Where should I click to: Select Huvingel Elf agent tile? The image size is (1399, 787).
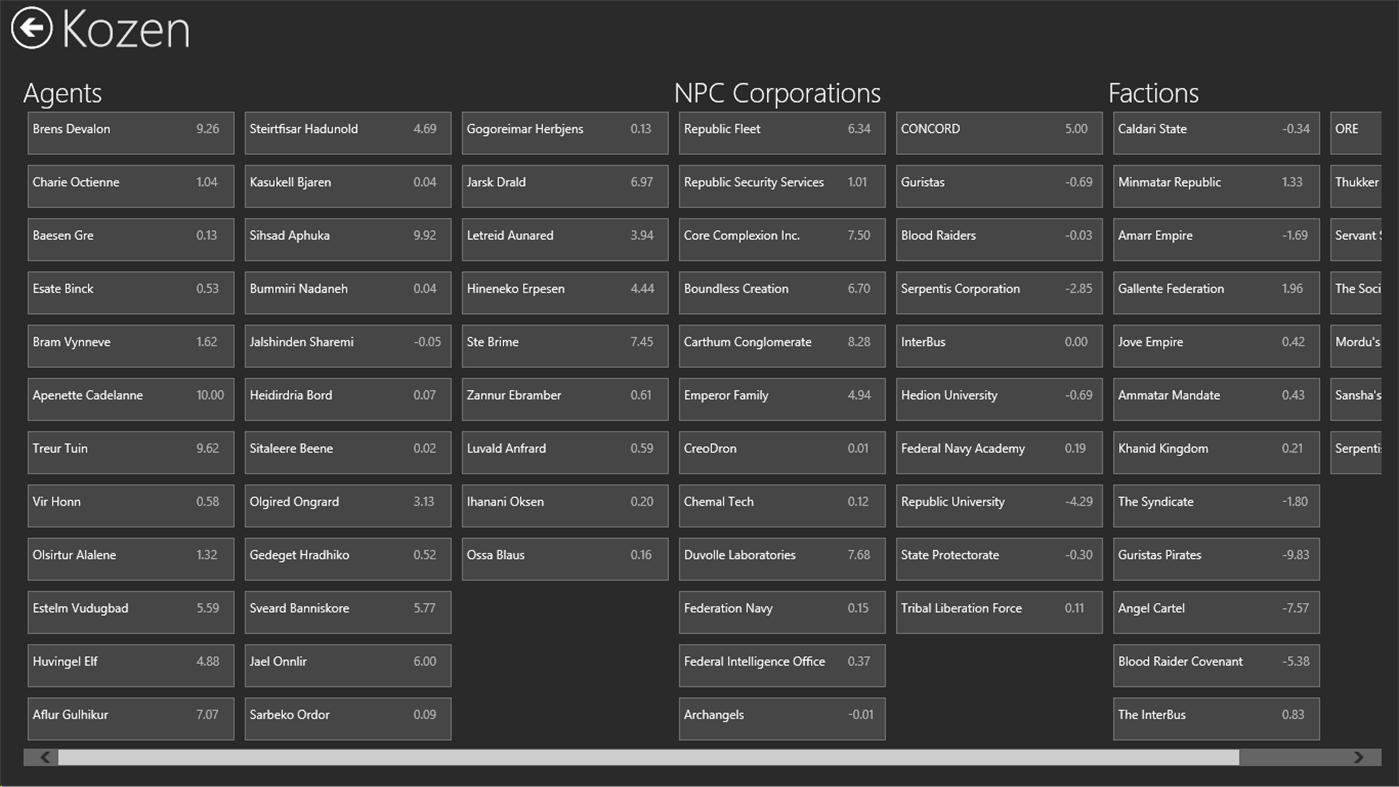[x=131, y=665]
